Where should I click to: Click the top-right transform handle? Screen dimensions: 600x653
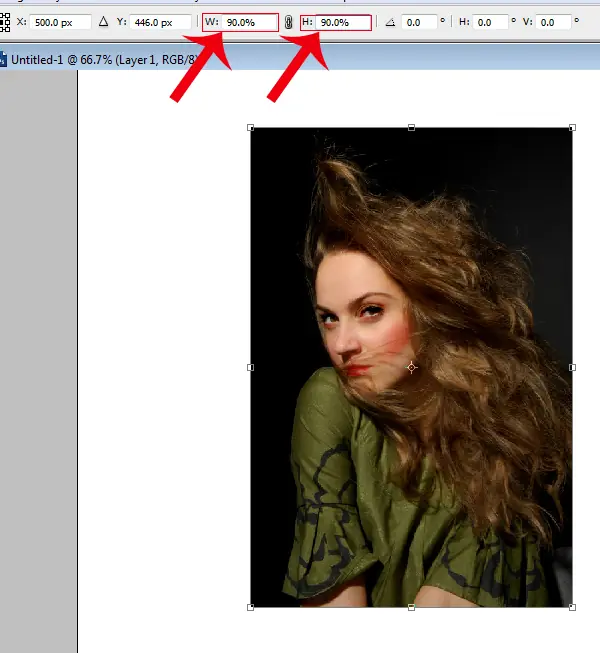coord(572,127)
